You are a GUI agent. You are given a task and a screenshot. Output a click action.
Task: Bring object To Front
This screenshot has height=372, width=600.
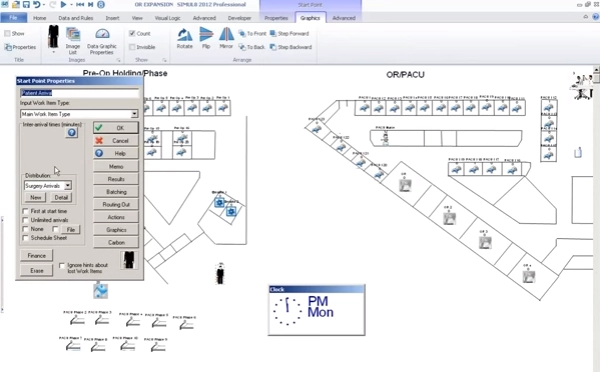[x=252, y=34]
